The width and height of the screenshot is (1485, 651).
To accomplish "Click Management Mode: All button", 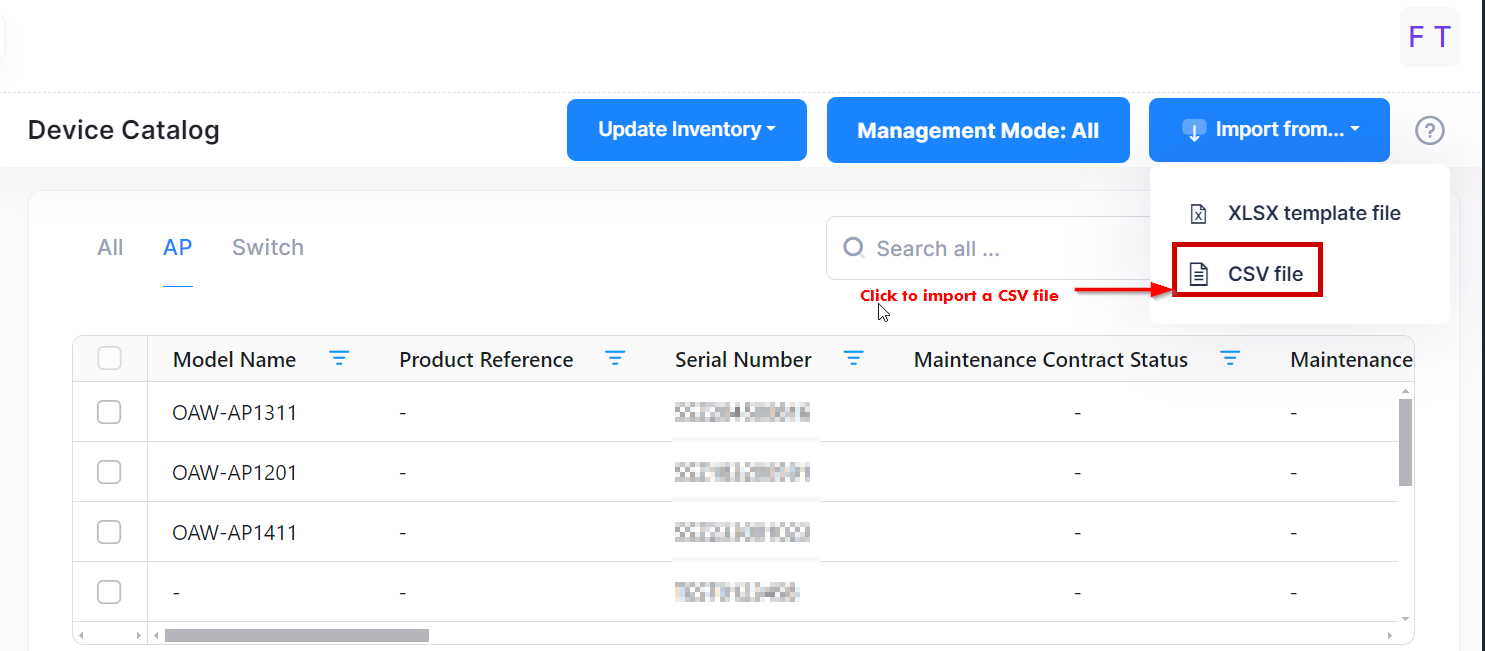I will point(978,130).
